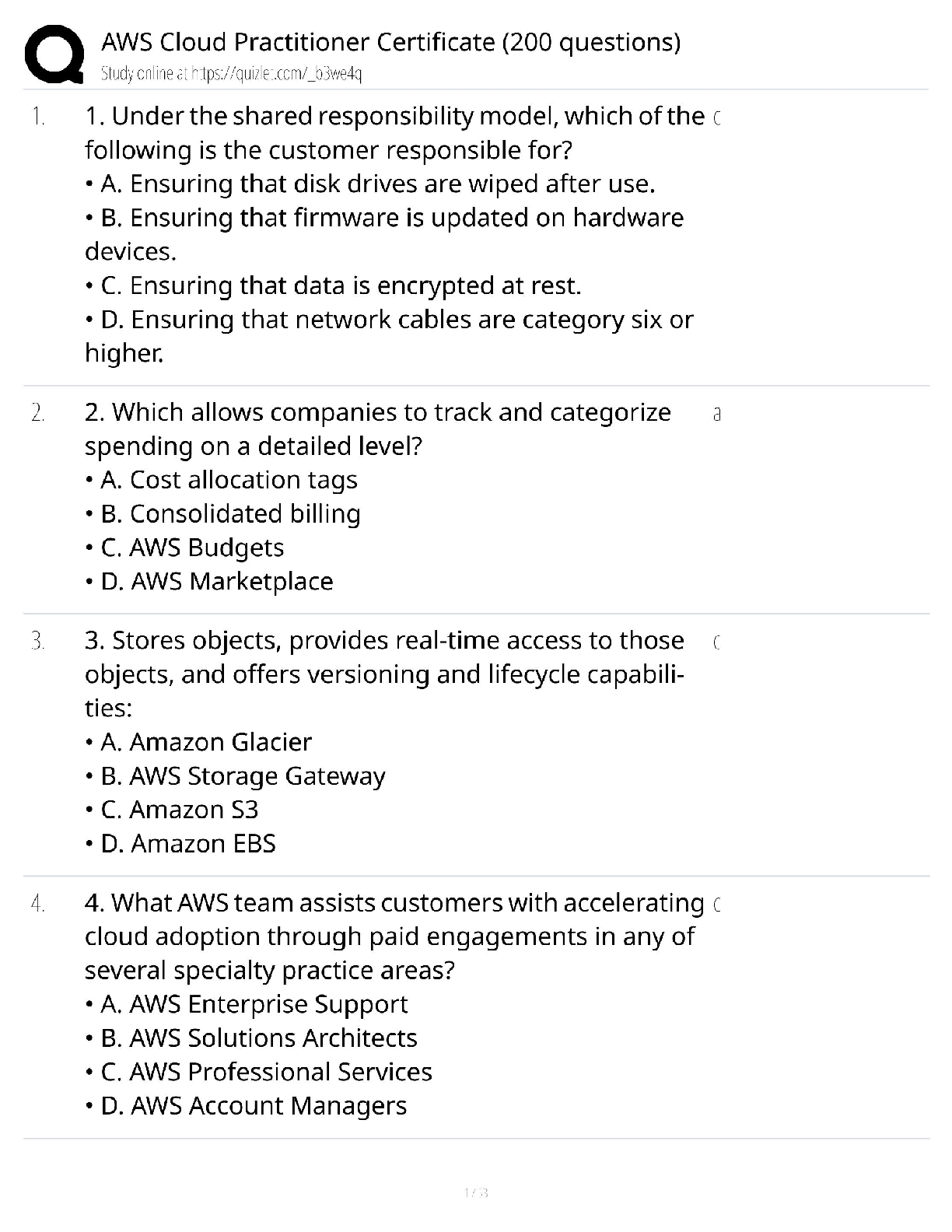Click row number 3 at the left margin
Image resolution: width=952 pixels, height=1232 pixels.
pos(38,642)
